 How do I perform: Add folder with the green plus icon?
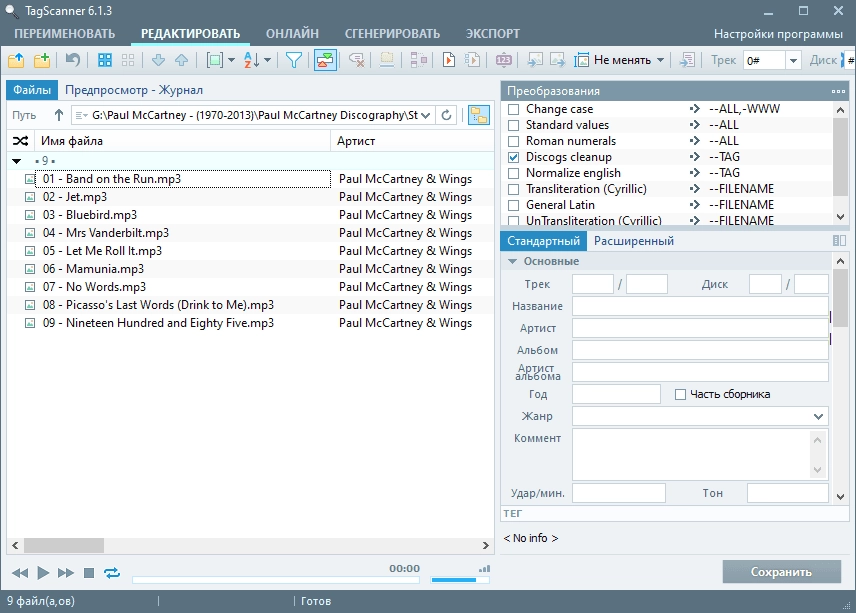tap(41, 60)
